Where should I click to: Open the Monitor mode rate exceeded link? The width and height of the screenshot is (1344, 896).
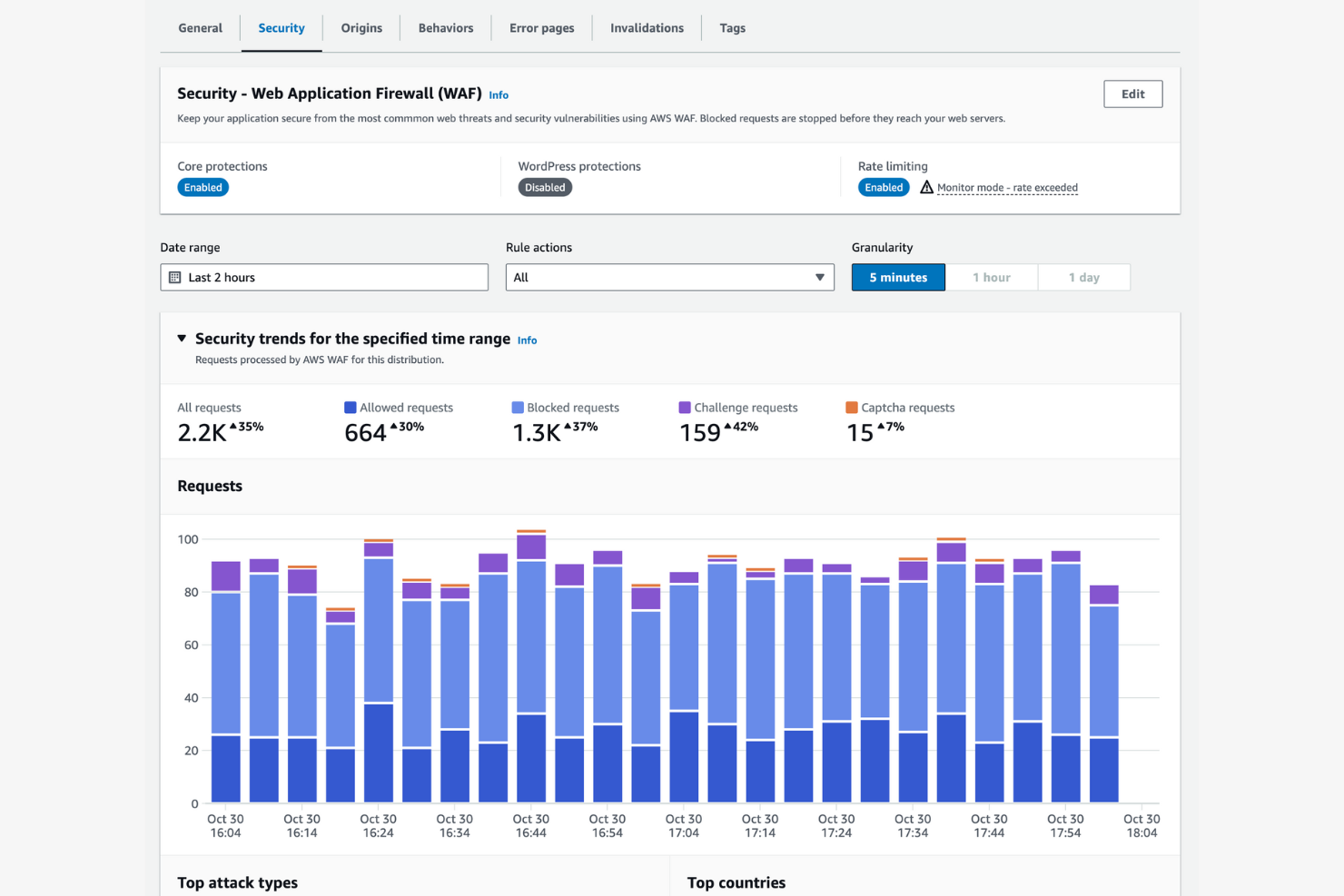point(1006,187)
